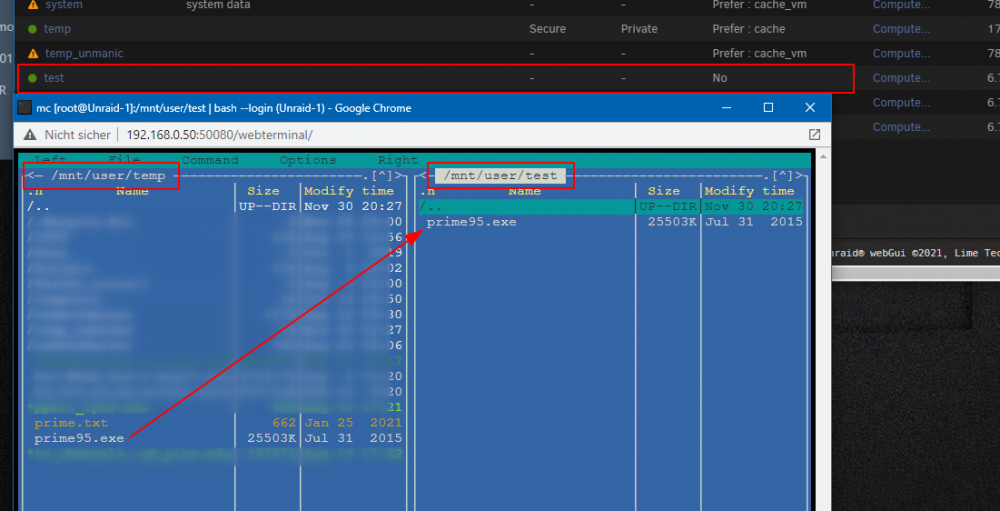This screenshot has width=1000, height=511.
Task: Open the system share in Unraid
Action: tap(64, 4)
